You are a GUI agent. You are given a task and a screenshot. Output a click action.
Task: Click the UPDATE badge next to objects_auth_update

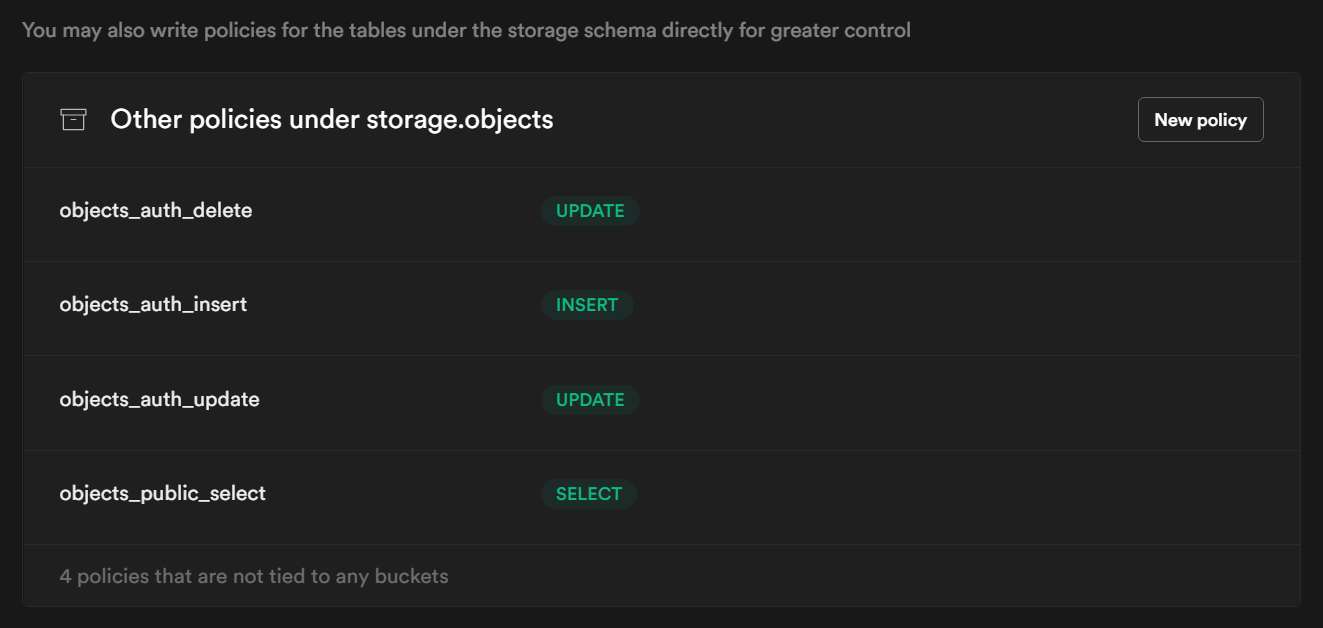589,399
